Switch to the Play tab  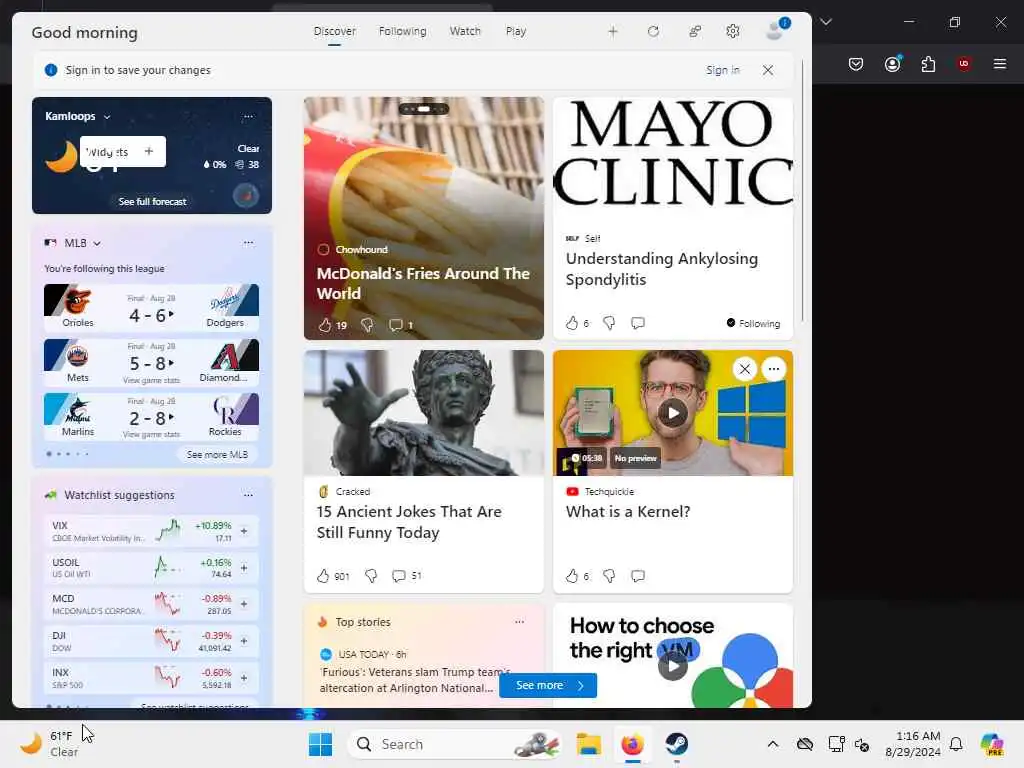coord(515,31)
